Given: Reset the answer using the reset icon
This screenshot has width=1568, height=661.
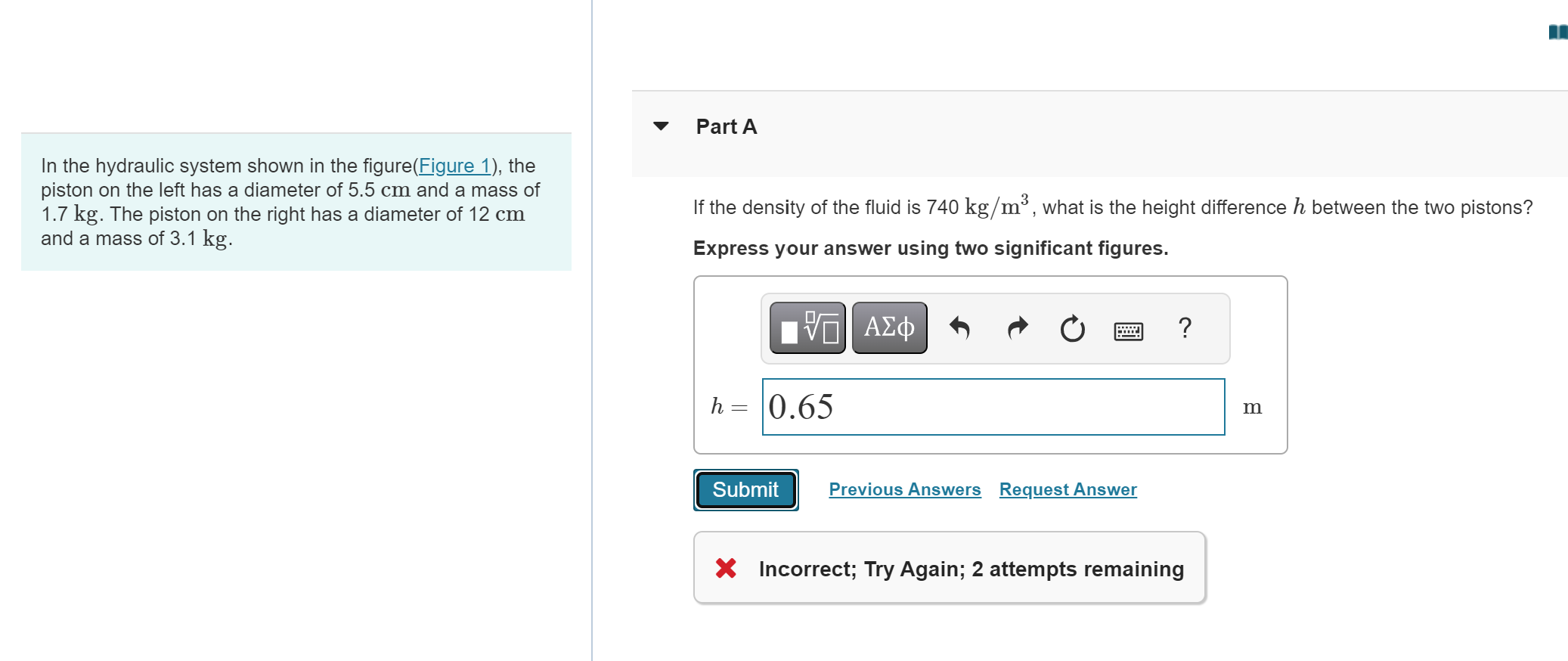Looking at the screenshot, I should pos(1073,327).
